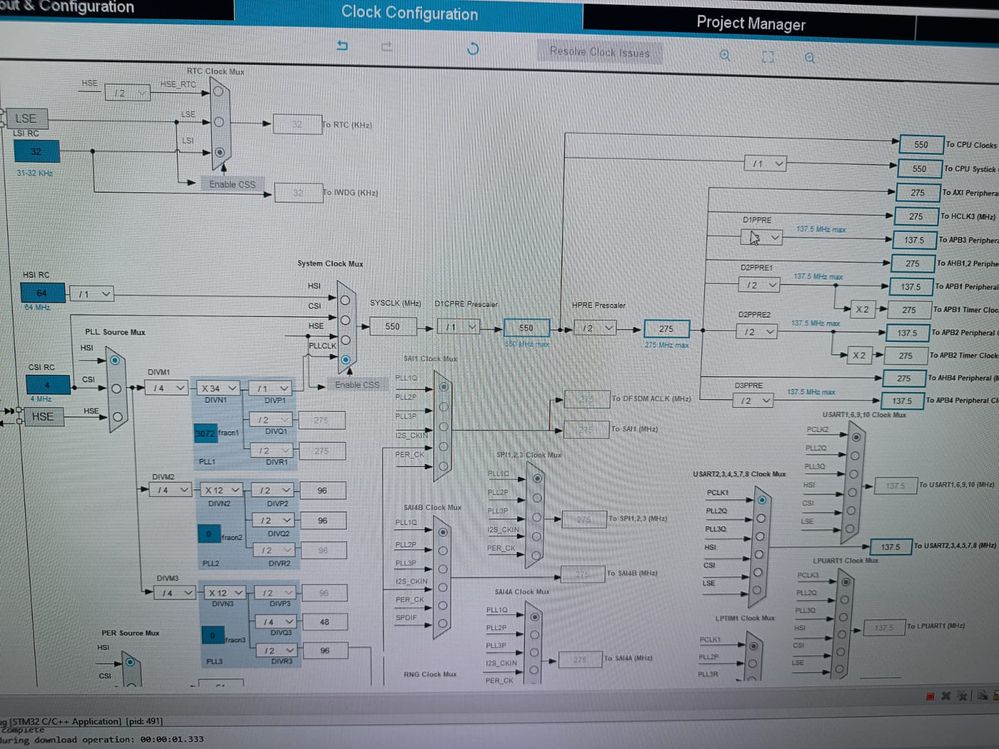
Task: Open the HPRE Prescaler /2 dropdown
Action: [594, 328]
